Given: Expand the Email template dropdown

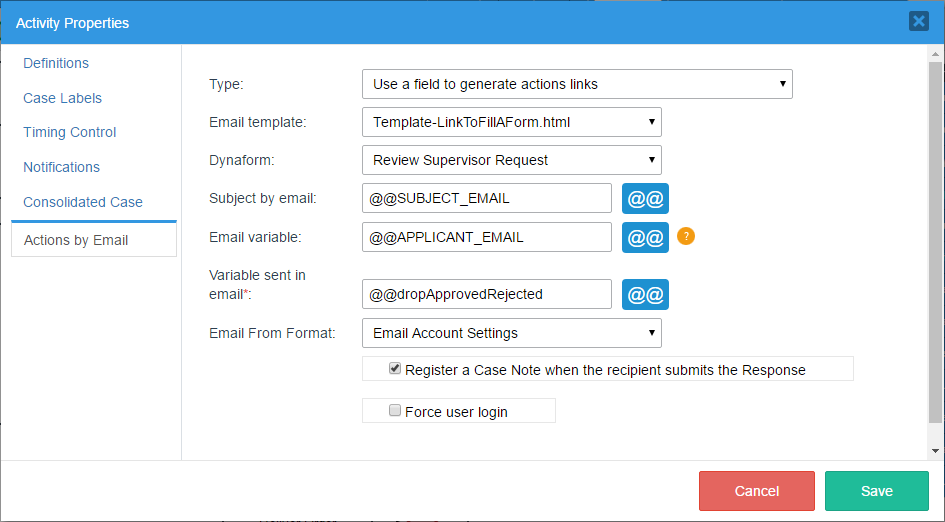Looking at the screenshot, I should pyautogui.click(x=511, y=122).
